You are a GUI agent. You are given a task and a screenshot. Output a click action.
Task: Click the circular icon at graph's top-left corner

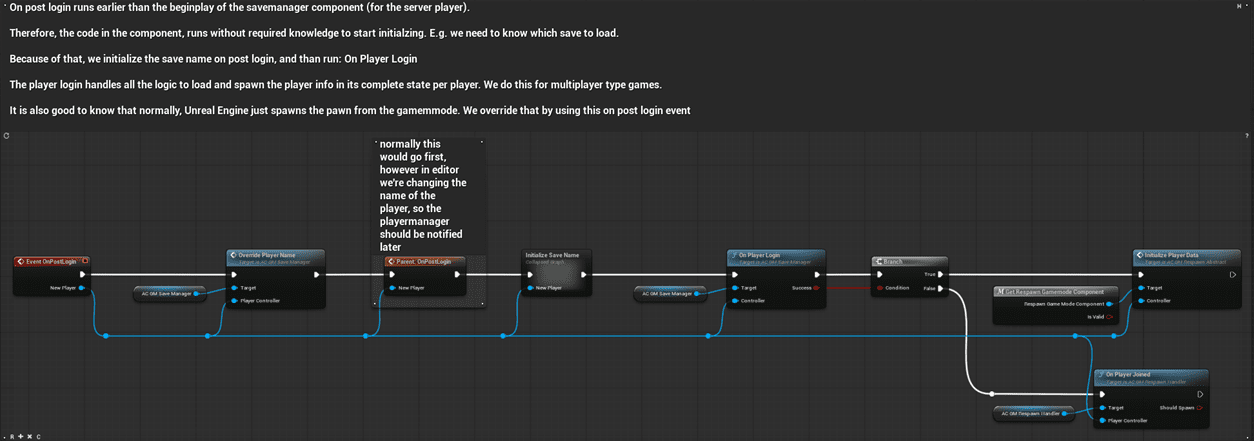[7, 135]
